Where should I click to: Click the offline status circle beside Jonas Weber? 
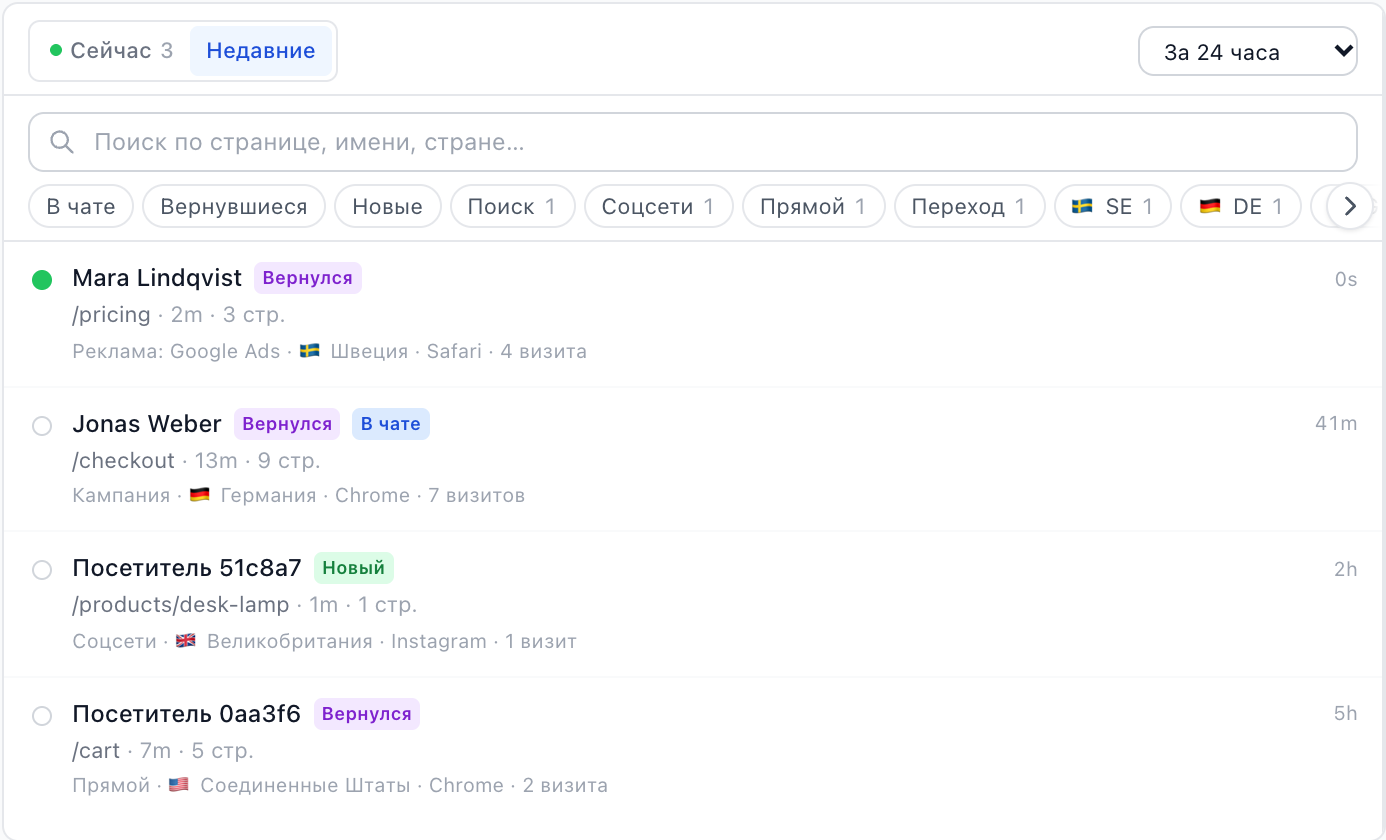tap(42, 426)
